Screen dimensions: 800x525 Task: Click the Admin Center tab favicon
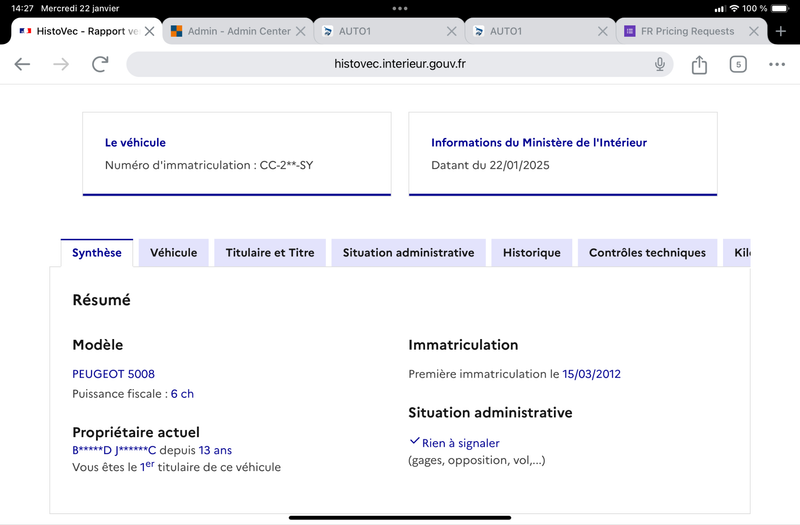click(x=176, y=31)
